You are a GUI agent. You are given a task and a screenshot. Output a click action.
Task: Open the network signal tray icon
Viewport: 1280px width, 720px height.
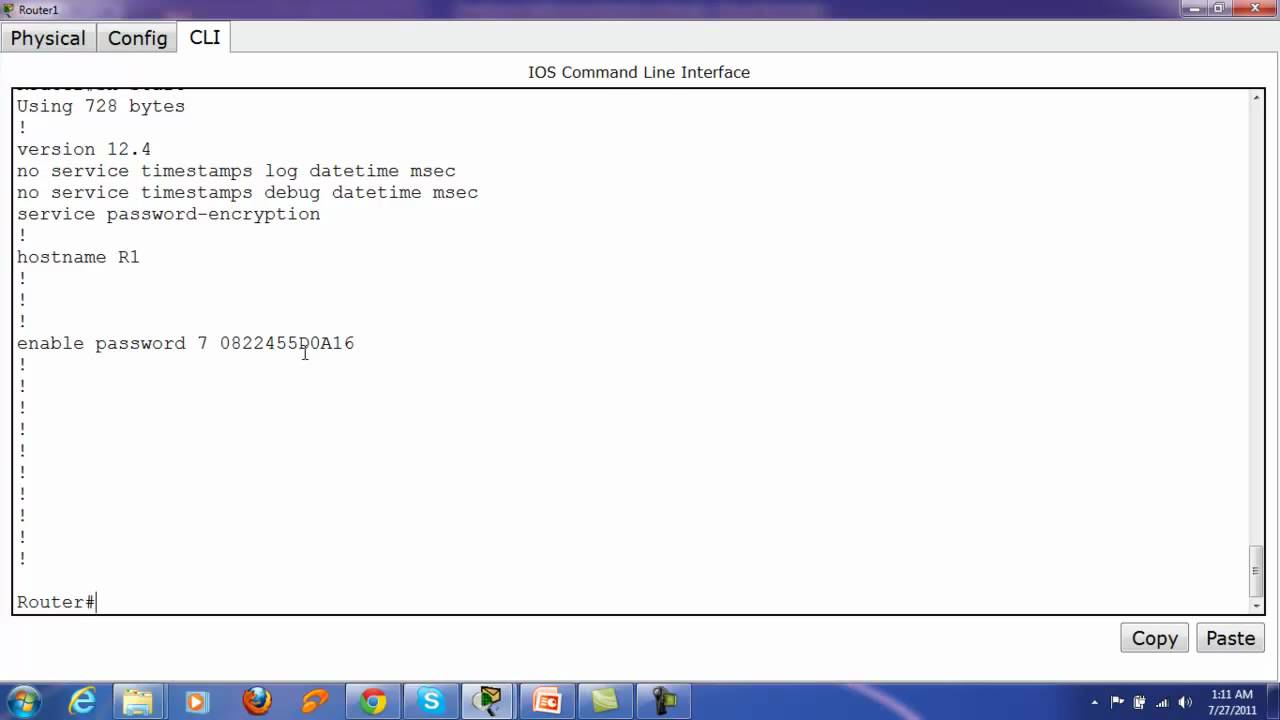[1162, 702]
